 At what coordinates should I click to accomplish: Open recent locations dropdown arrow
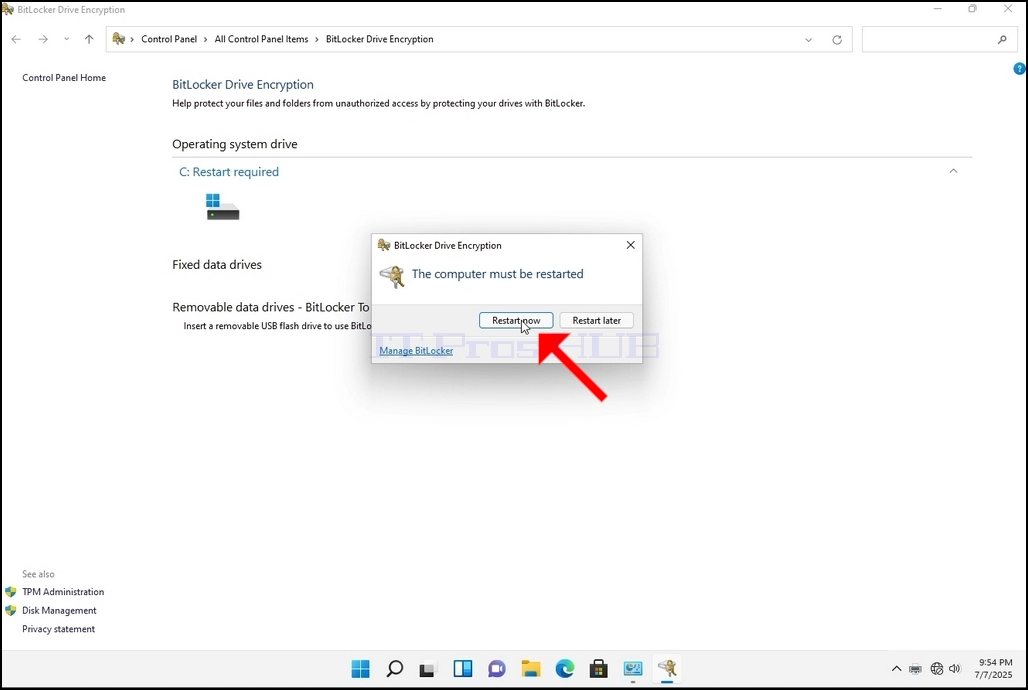tap(66, 39)
